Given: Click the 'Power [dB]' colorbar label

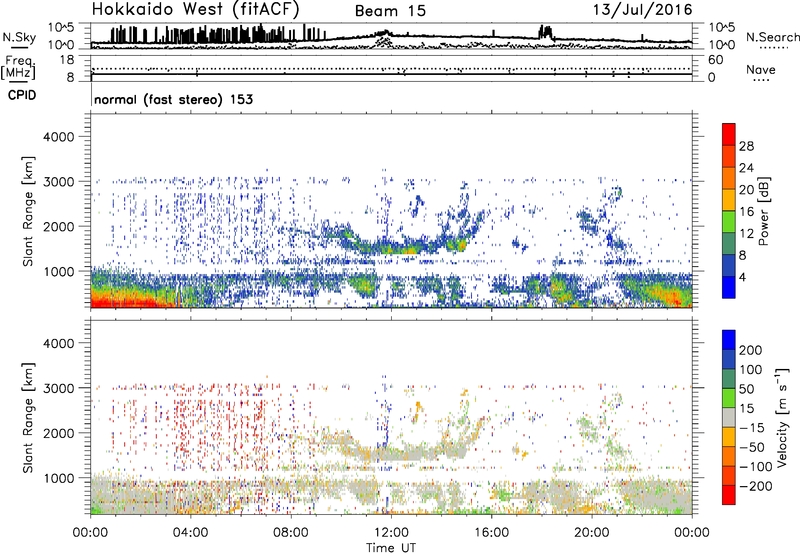Looking at the screenshot, I should (x=763, y=211).
